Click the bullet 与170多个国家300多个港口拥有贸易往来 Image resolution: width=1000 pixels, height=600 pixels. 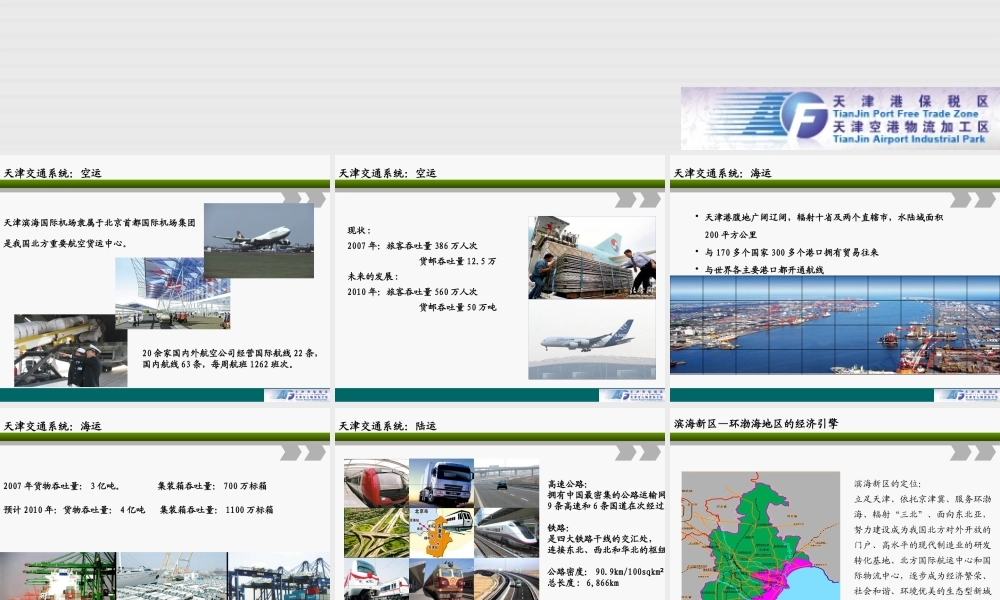coord(791,252)
